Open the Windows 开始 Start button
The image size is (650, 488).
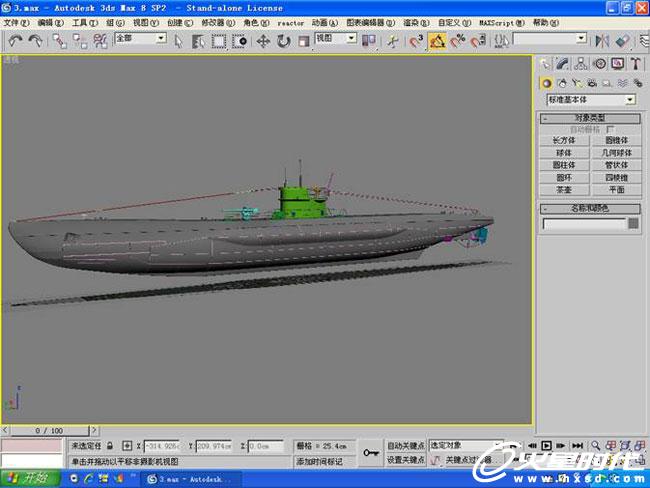point(30,479)
